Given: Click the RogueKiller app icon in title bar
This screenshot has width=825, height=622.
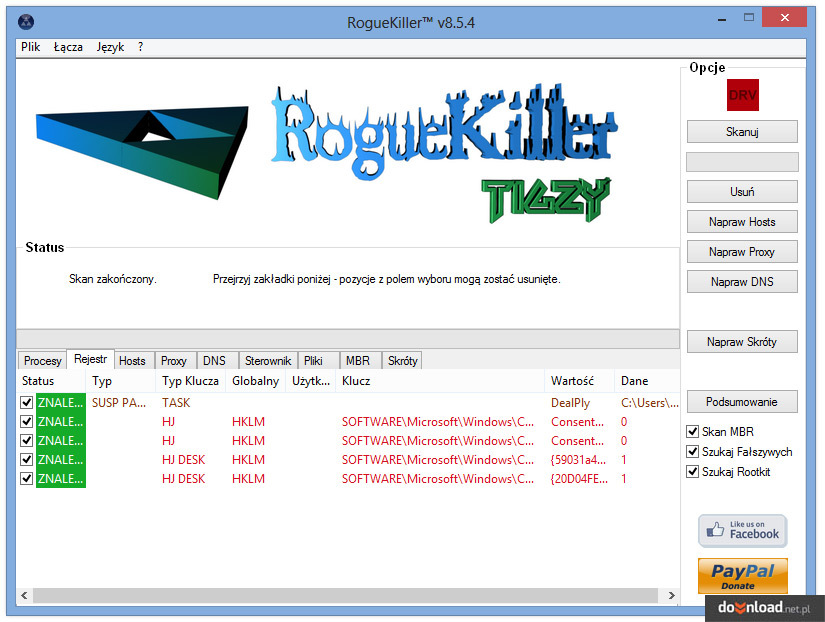Looking at the screenshot, I should tap(26, 22).
